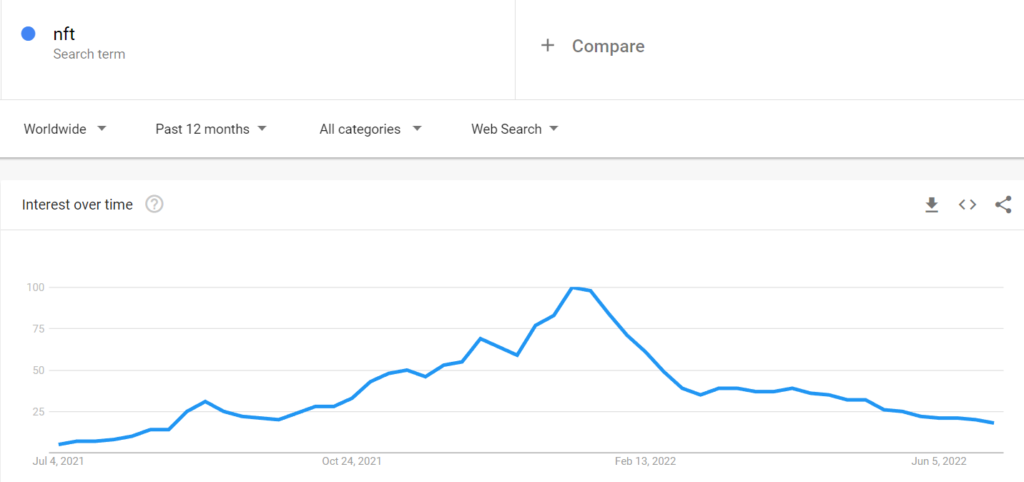Click the share icon for the chart
The image size is (1024, 482).
pyautogui.click(x=1003, y=204)
